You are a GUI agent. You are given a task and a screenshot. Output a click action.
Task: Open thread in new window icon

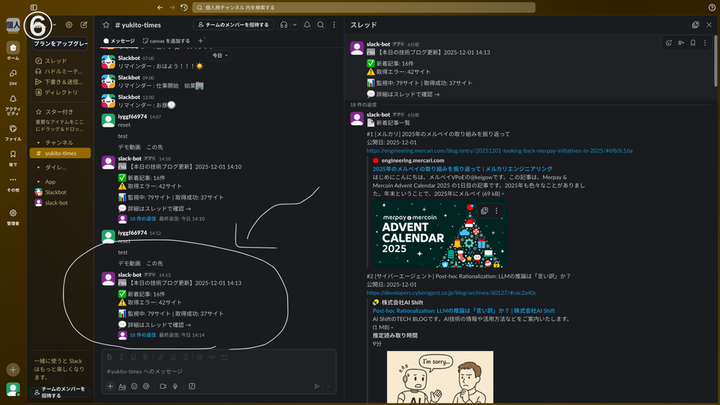(695, 25)
